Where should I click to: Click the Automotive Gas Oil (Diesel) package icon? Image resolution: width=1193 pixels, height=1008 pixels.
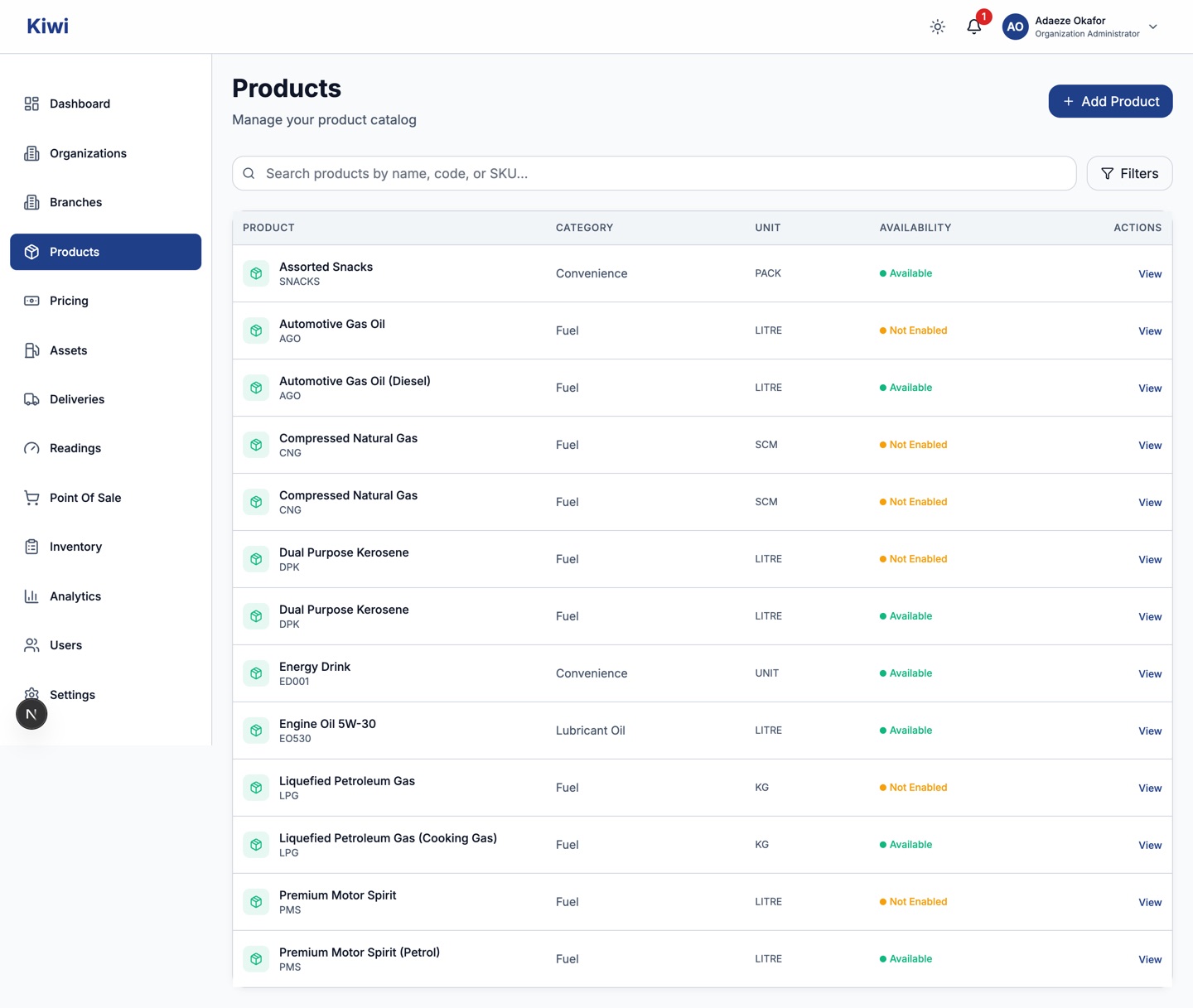click(x=256, y=388)
